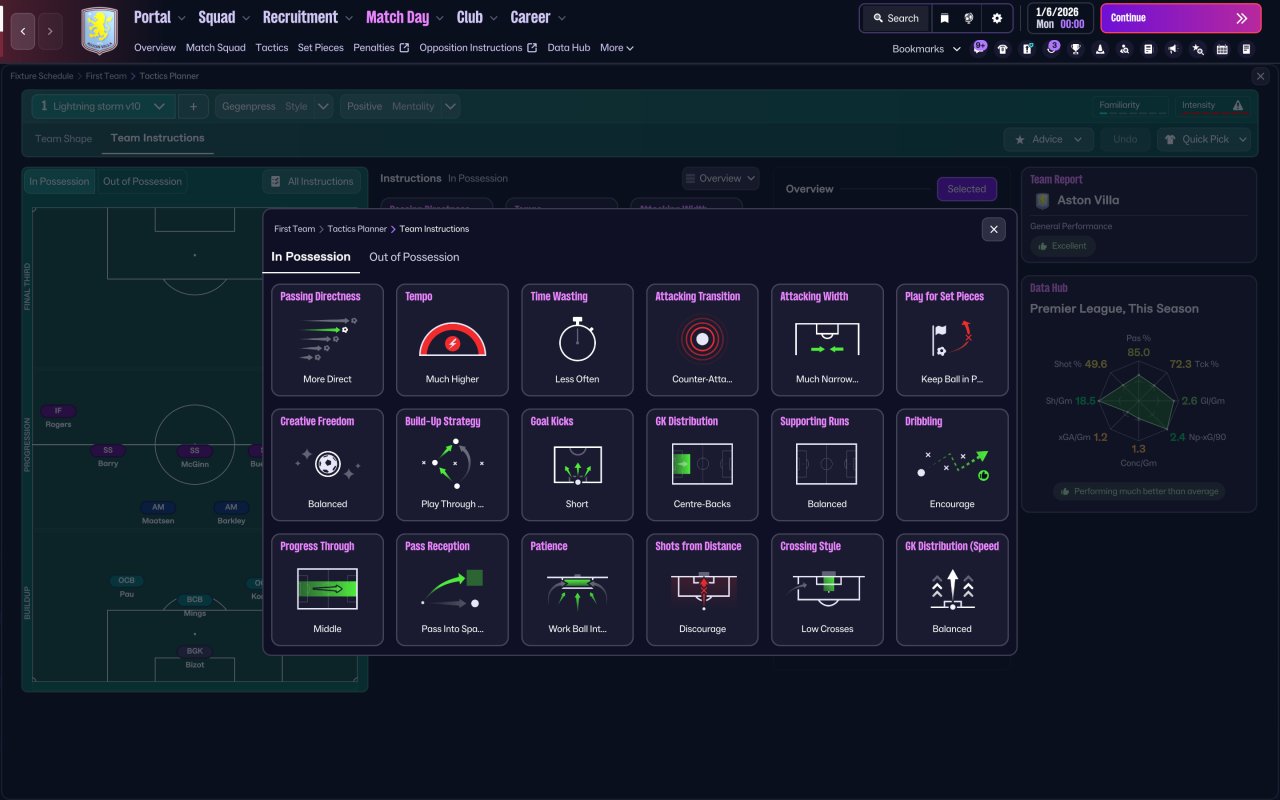Close the Team Instructions dialog
This screenshot has width=1280, height=800.
(x=993, y=230)
